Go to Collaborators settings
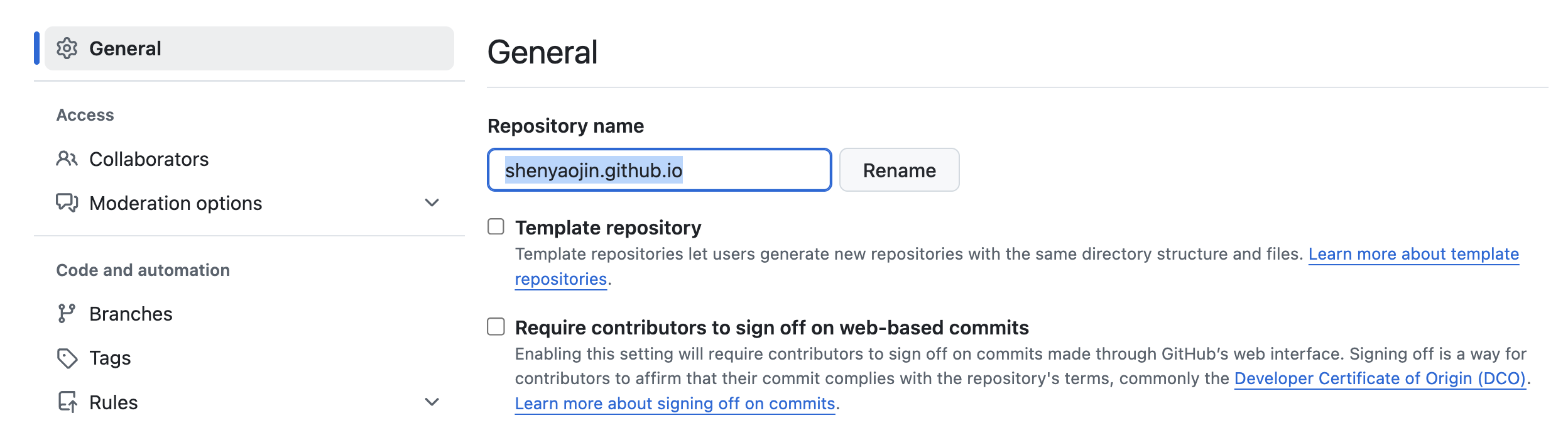 point(149,159)
